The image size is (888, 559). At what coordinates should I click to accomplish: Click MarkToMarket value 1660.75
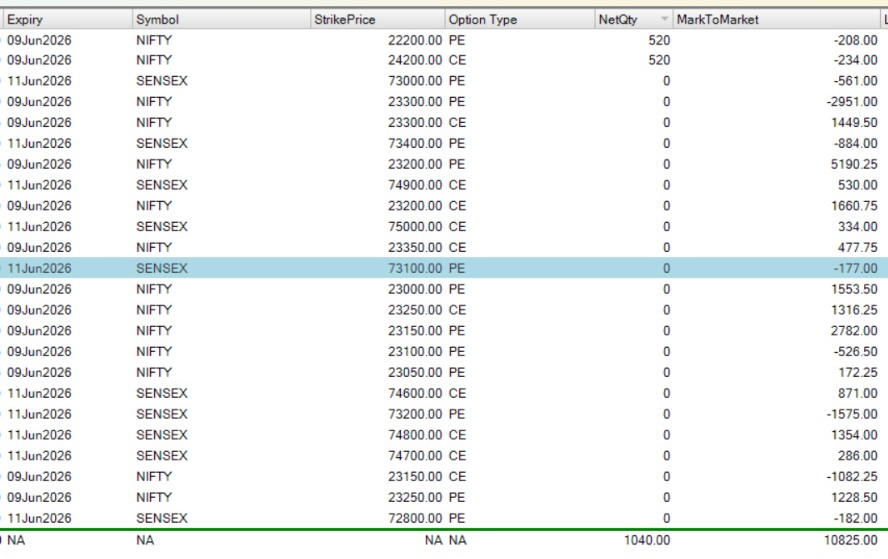[854, 206]
